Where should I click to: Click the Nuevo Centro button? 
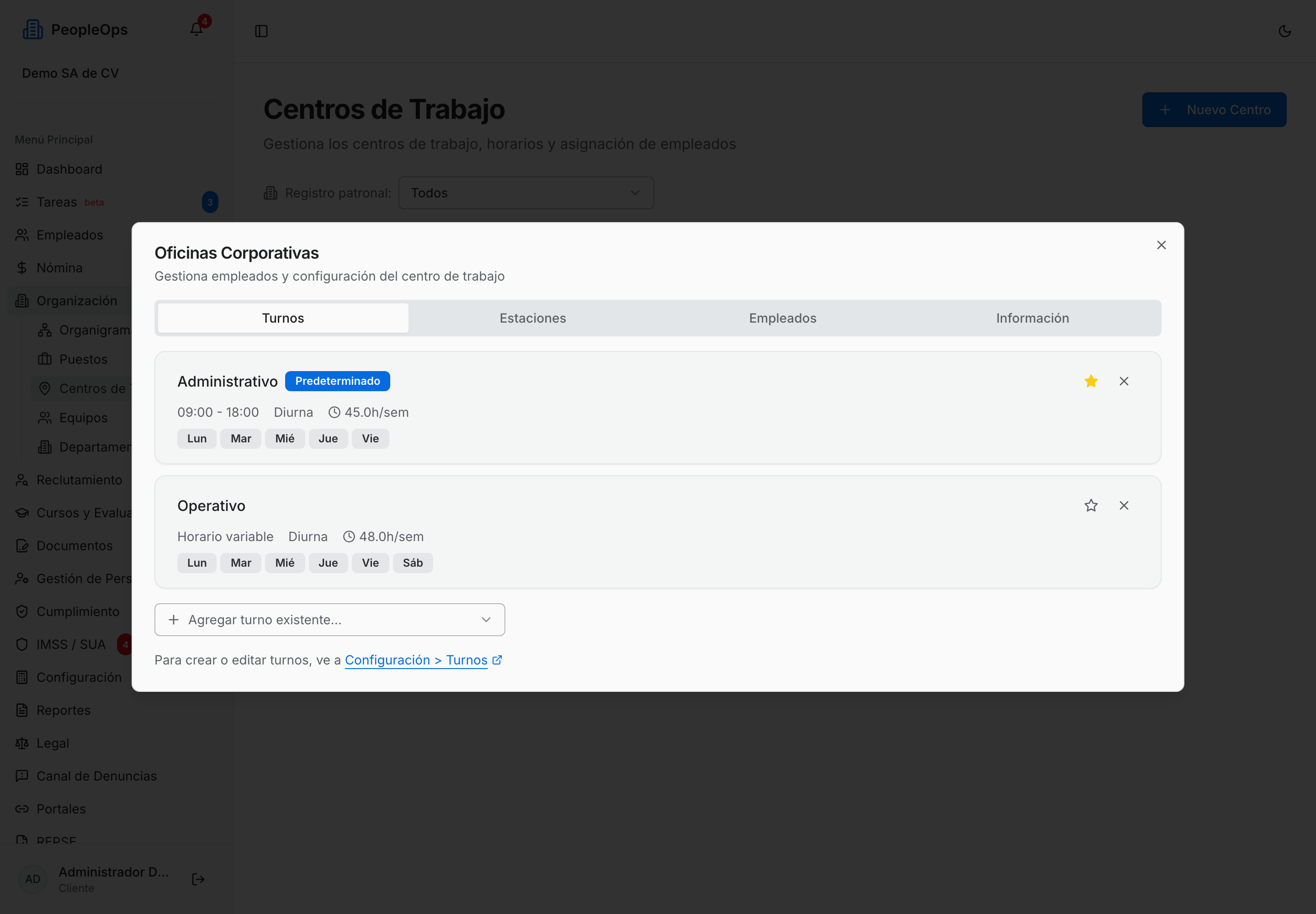tap(1214, 110)
